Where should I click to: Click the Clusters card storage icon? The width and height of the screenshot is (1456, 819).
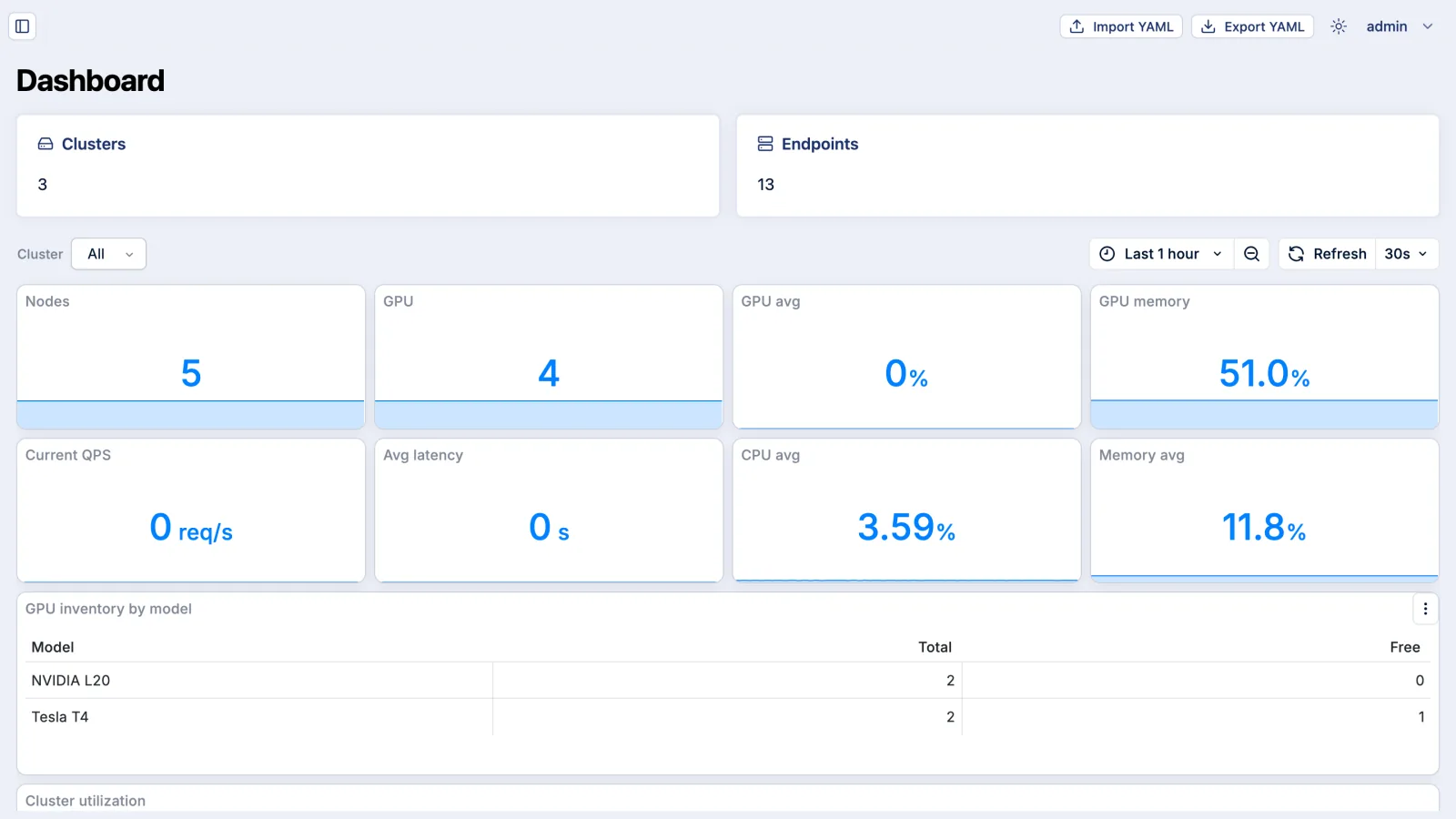pyautogui.click(x=45, y=144)
